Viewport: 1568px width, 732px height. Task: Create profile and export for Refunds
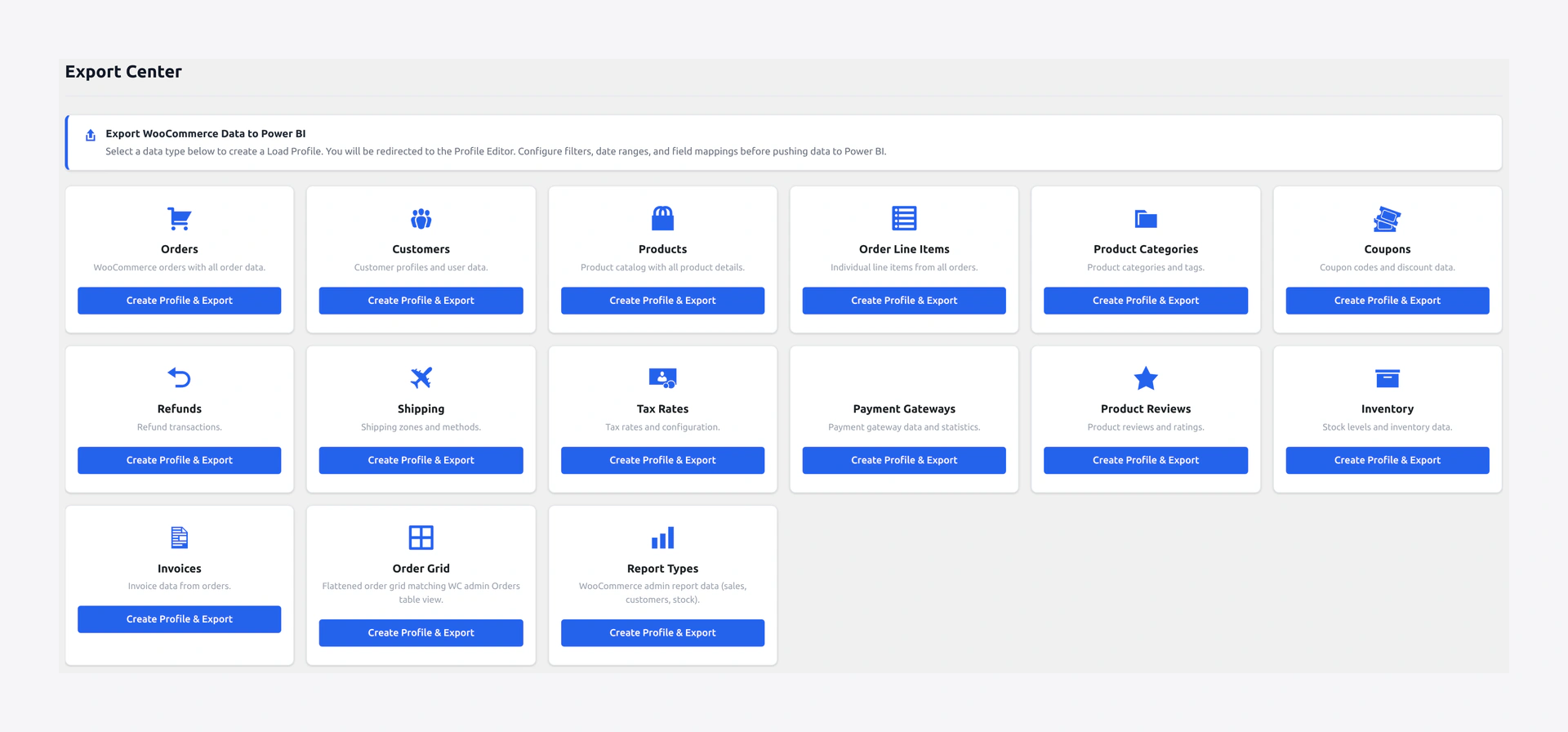click(x=179, y=460)
